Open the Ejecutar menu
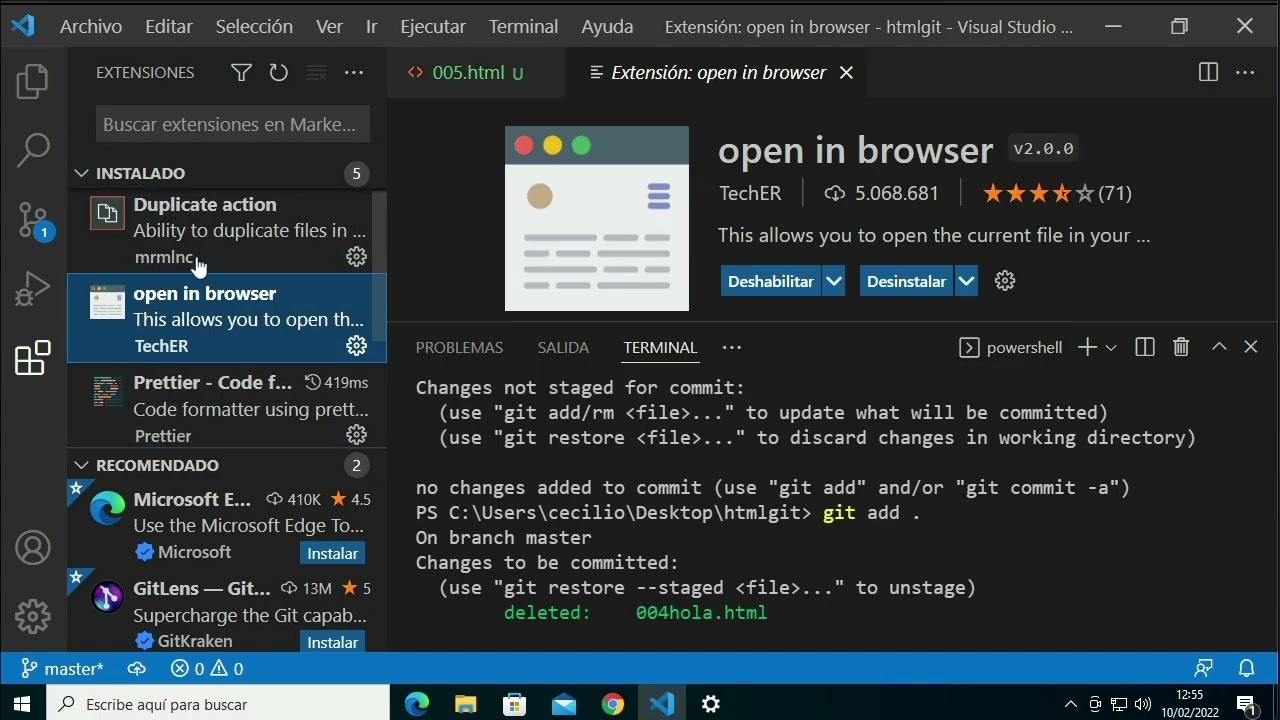1280x720 pixels. coord(433,27)
